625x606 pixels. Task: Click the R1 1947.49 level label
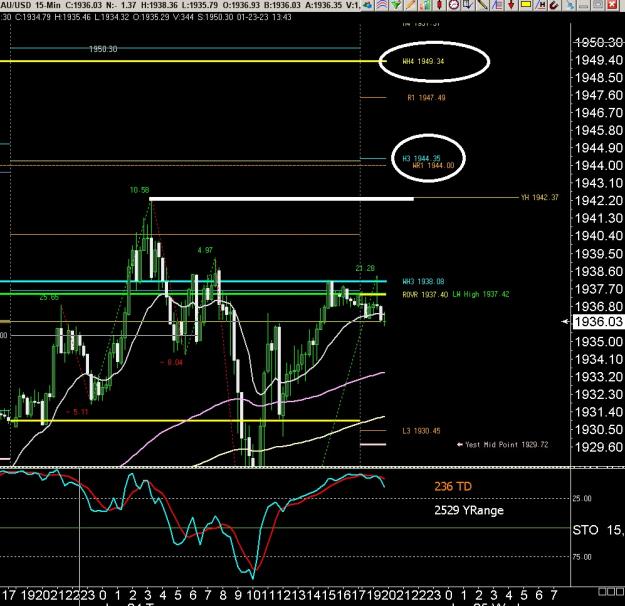(426, 98)
